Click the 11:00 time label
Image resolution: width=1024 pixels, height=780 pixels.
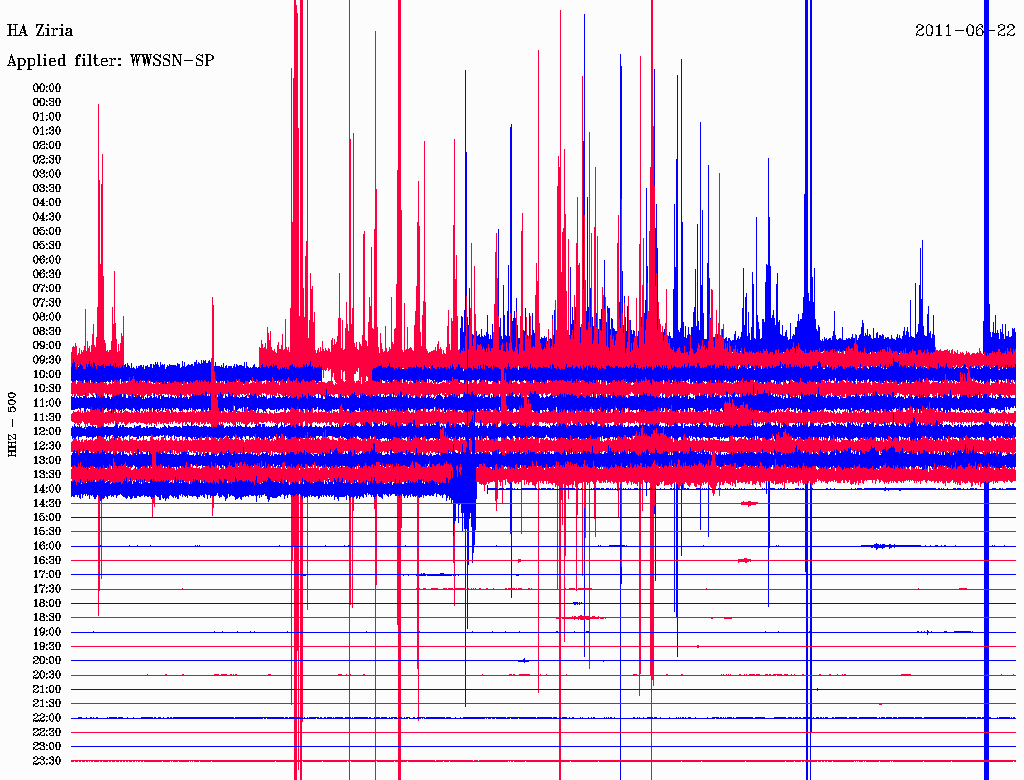tap(47, 403)
